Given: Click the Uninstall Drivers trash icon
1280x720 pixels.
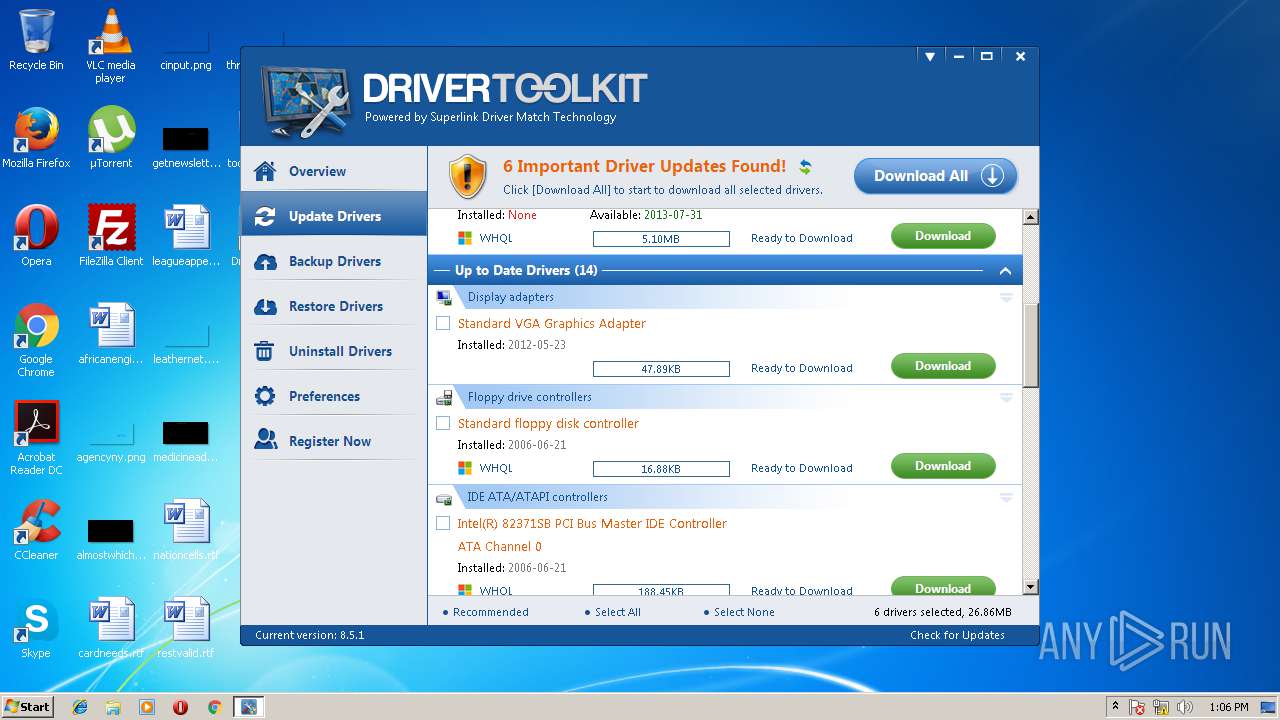Looking at the screenshot, I should click(265, 351).
